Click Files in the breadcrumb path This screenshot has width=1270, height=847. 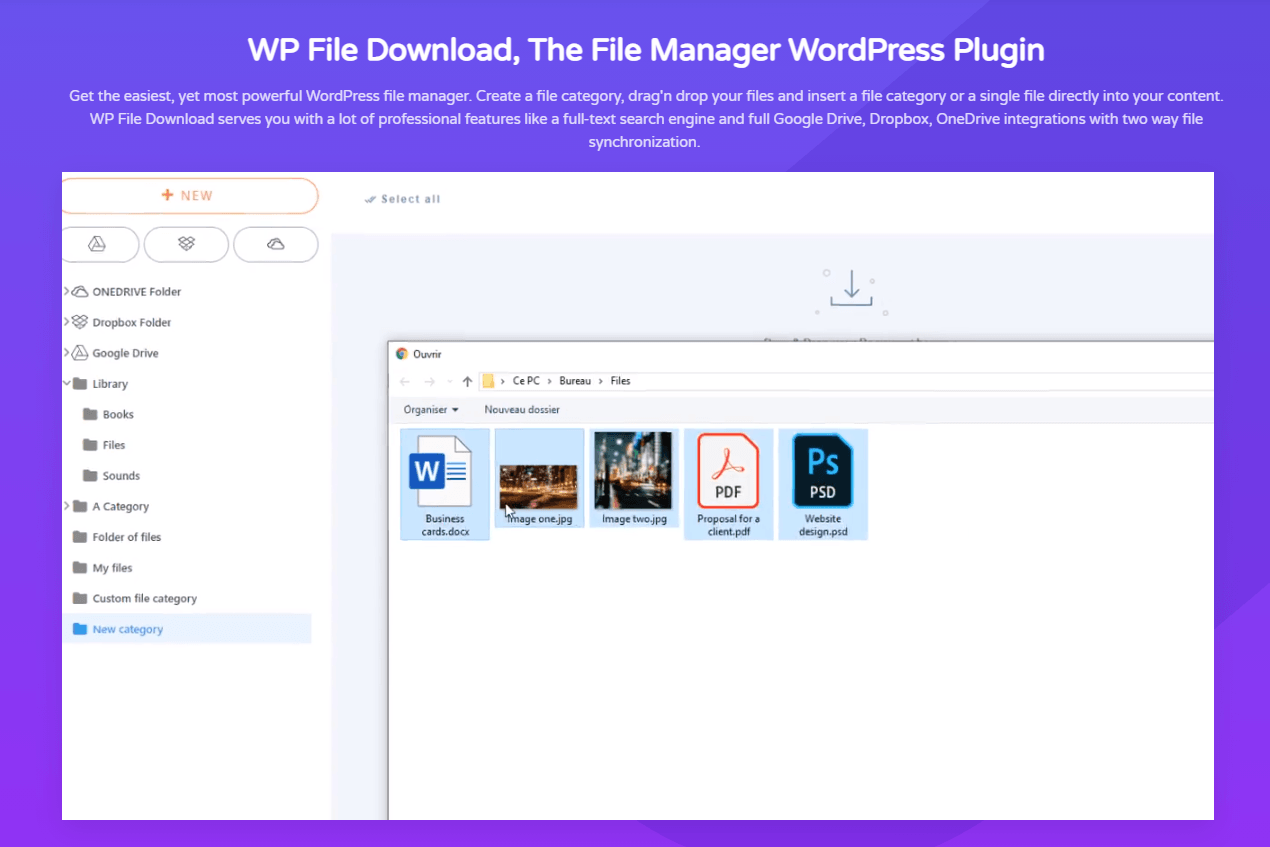(620, 381)
